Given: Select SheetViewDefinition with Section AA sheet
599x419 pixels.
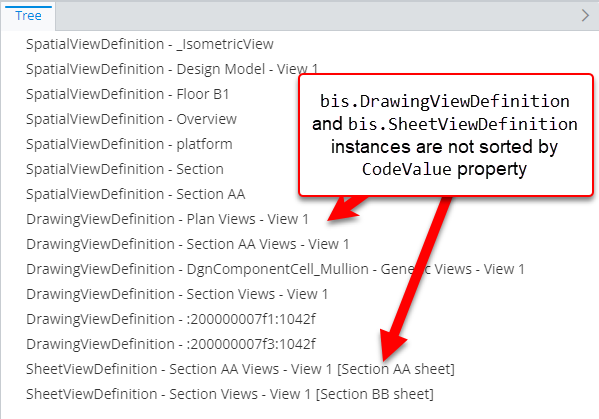Looking at the screenshot, I should 240,369.
